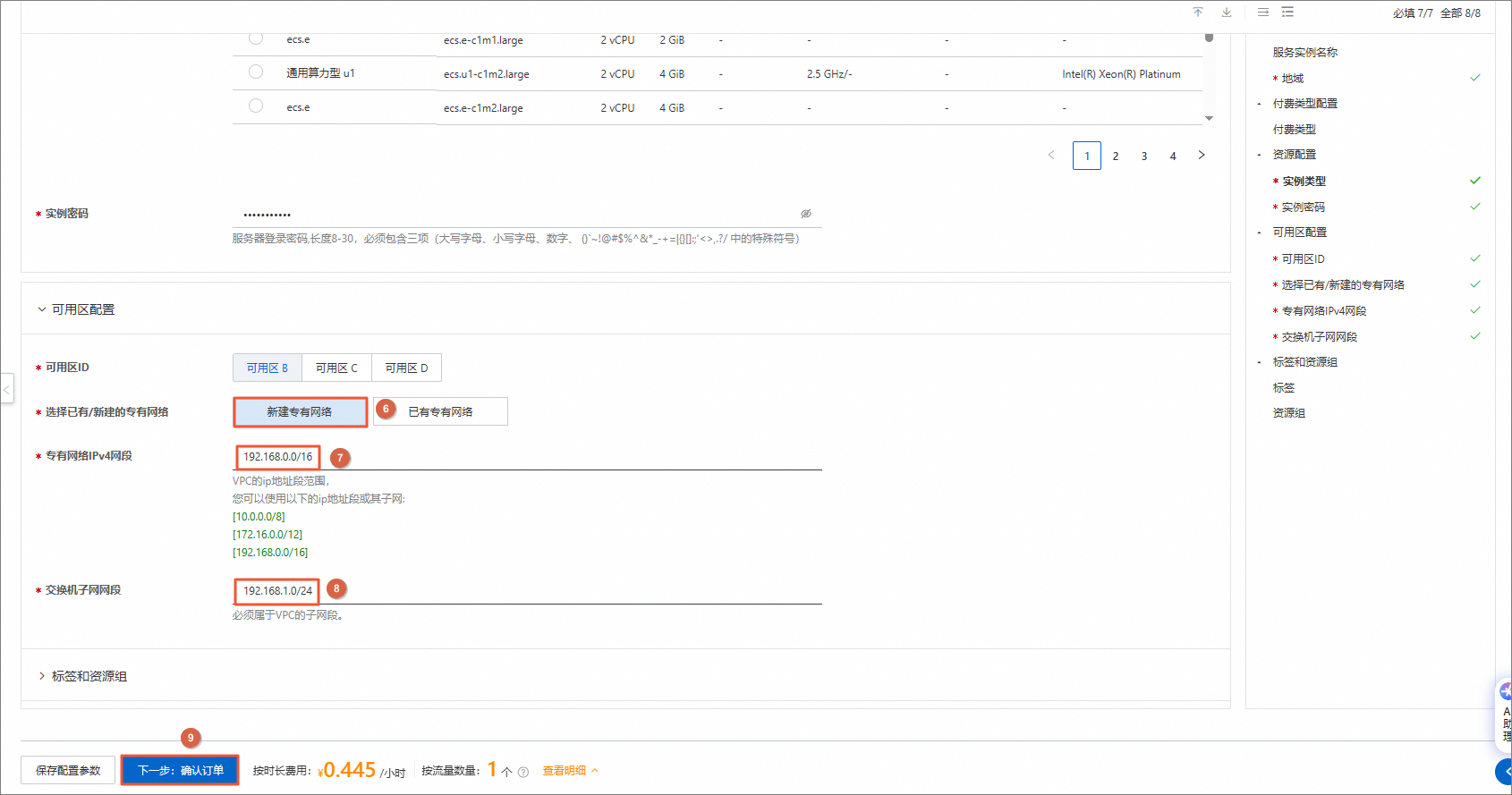Click the Intel(R) Xeon(R) Platinum cell
1512x795 pixels.
click(1121, 74)
